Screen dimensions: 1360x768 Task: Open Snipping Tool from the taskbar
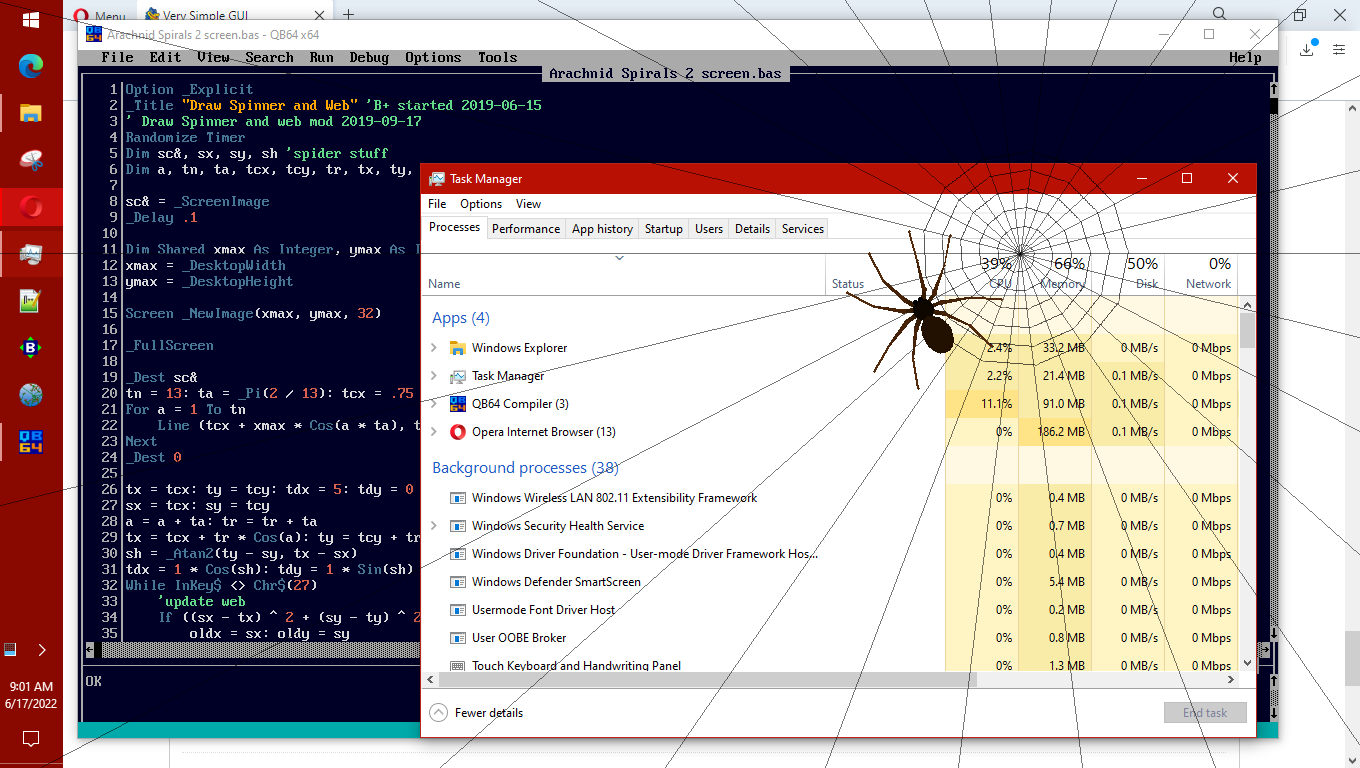coord(31,160)
